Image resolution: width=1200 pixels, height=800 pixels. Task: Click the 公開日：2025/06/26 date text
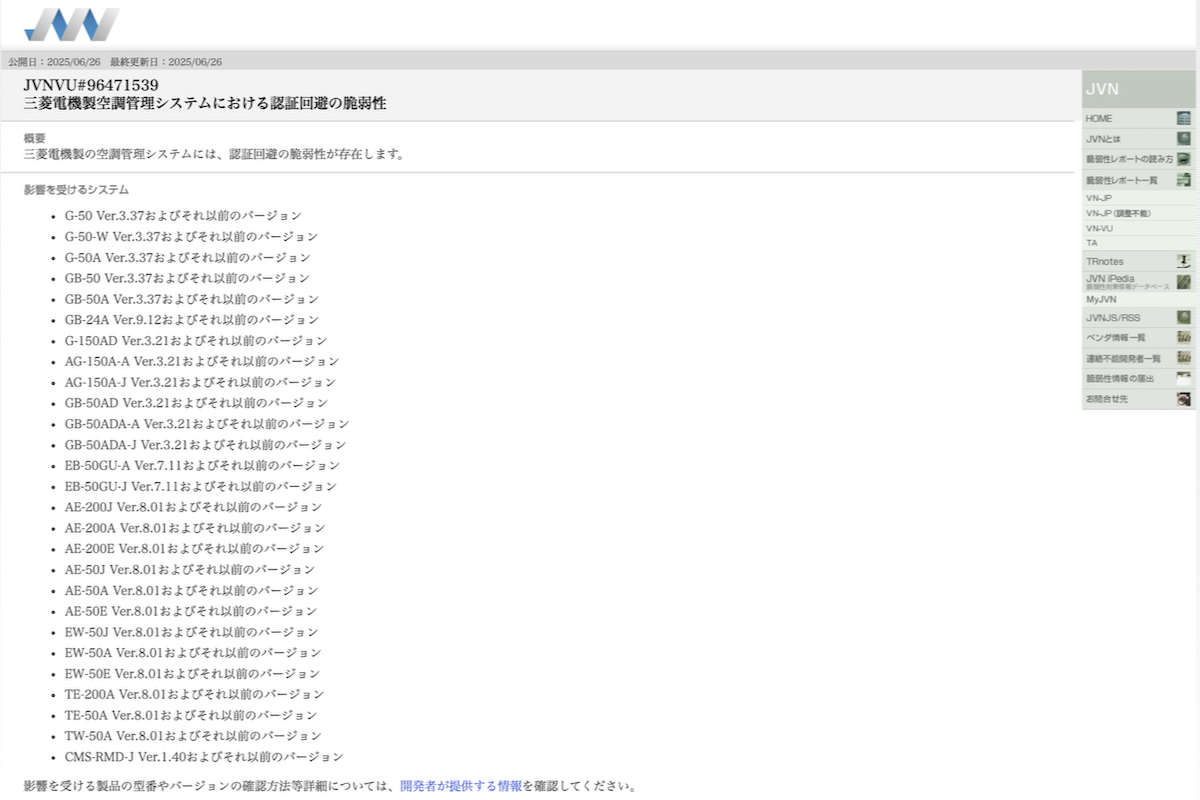pos(54,62)
